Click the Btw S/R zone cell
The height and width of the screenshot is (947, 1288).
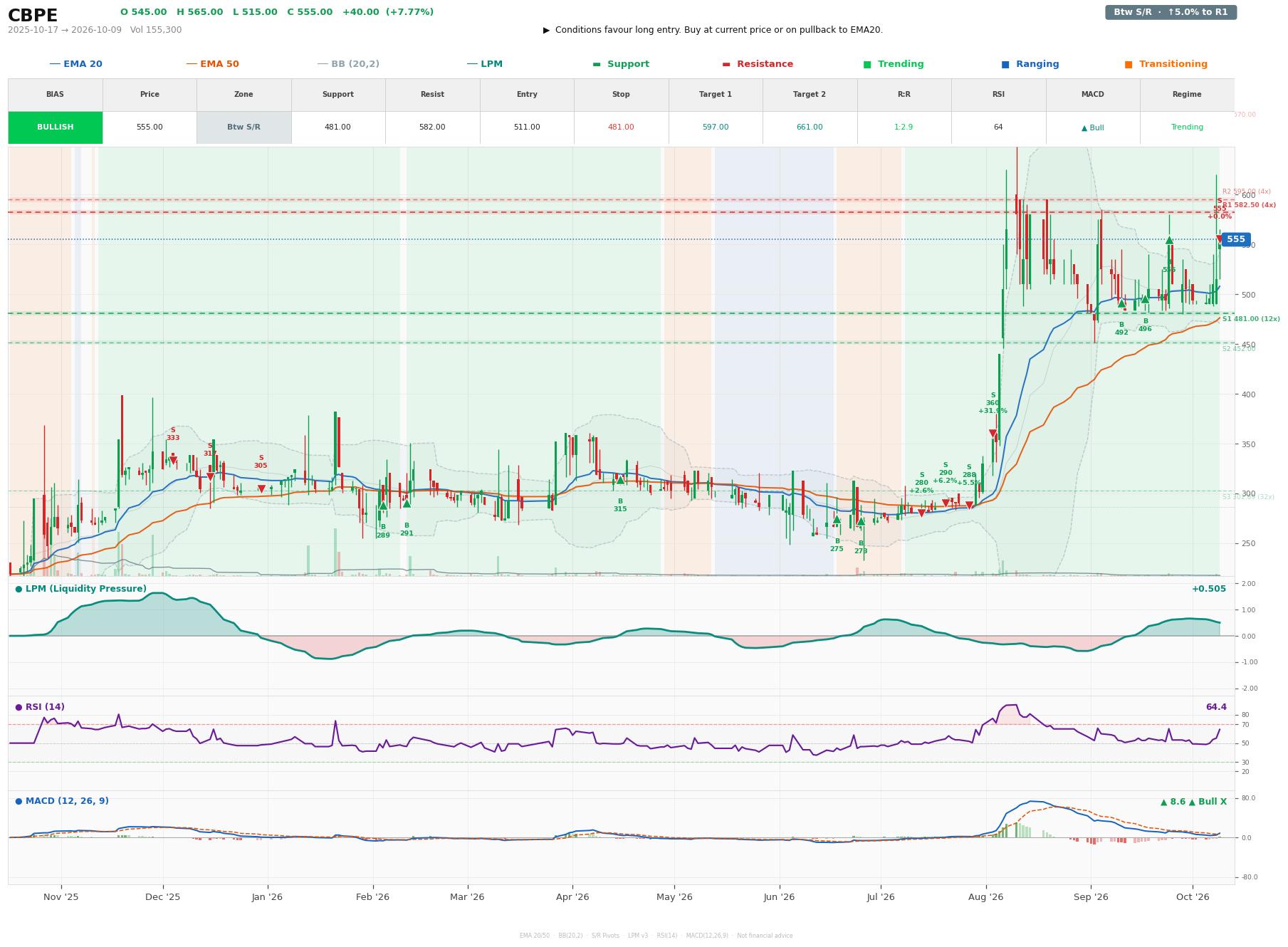coord(244,127)
